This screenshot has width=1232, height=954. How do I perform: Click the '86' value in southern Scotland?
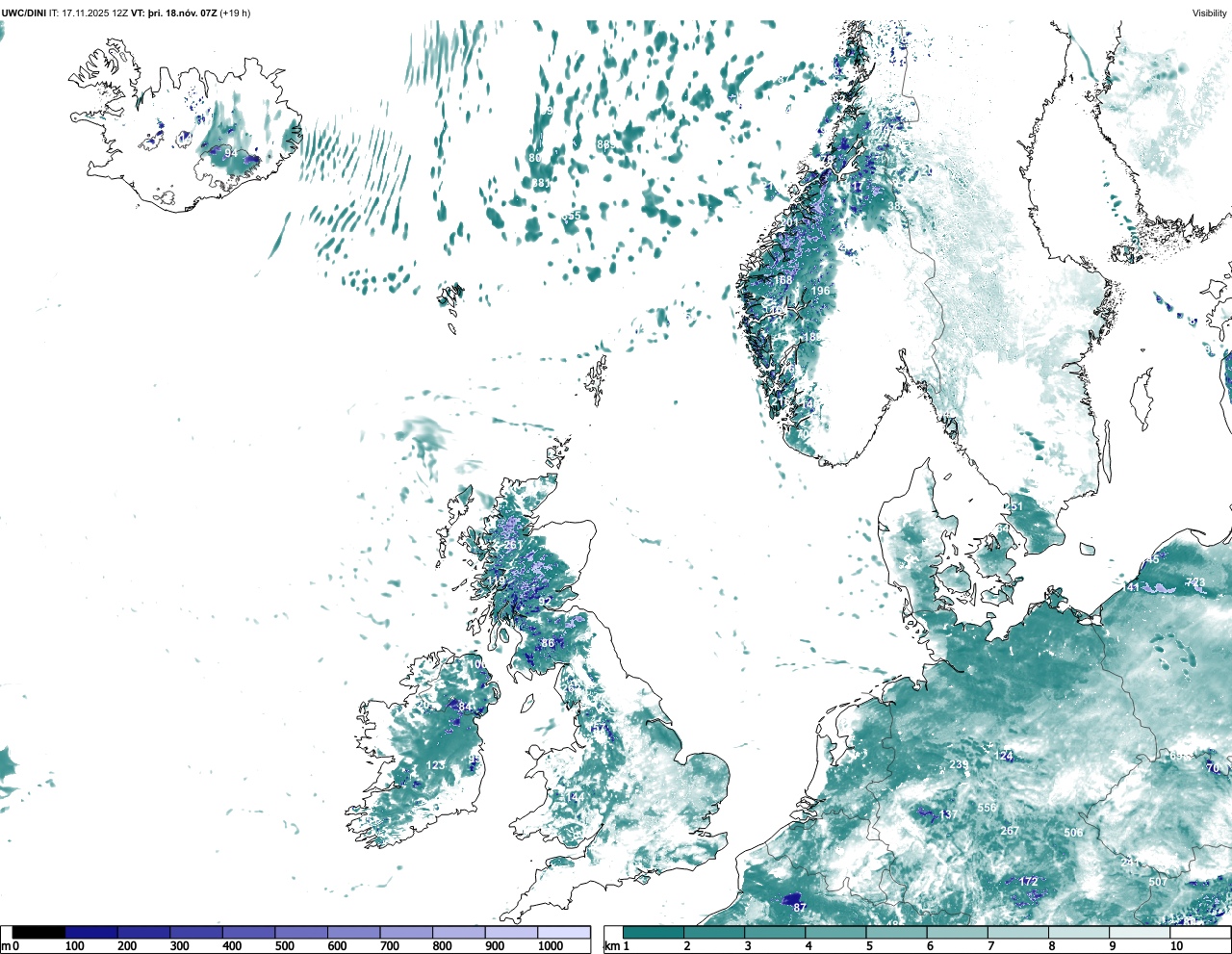tap(548, 644)
